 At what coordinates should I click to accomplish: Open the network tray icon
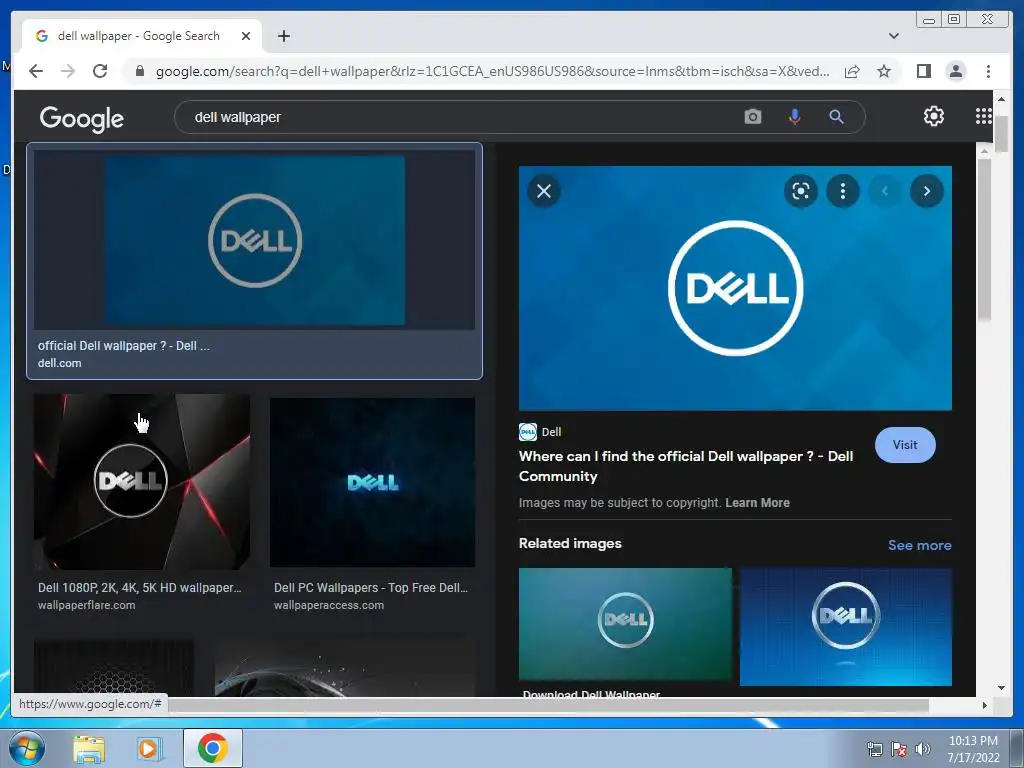coord(874,749)
